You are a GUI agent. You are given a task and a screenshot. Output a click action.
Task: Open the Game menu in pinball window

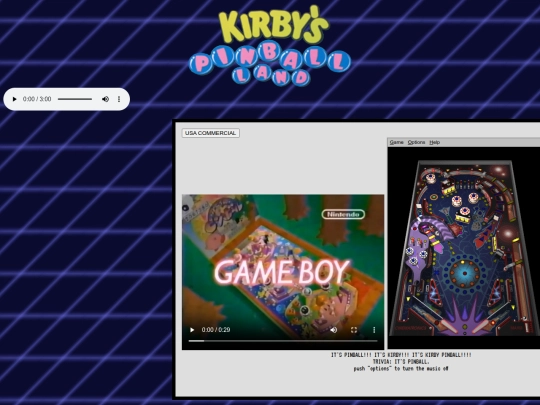click(396, 142)
